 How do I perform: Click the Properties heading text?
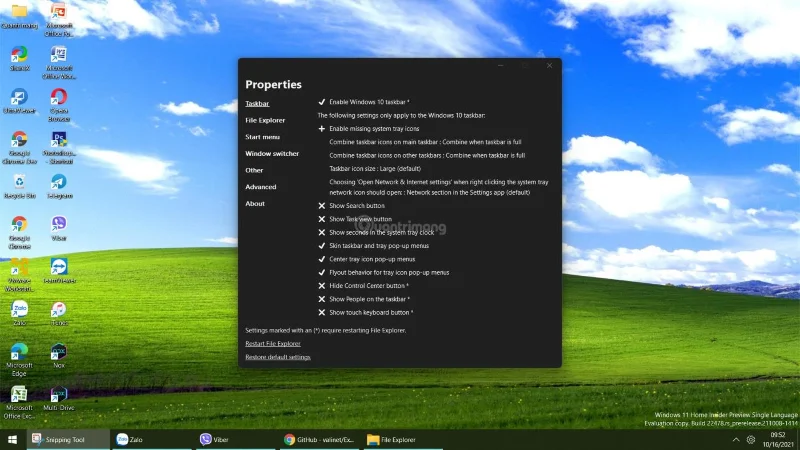point(273,85)
